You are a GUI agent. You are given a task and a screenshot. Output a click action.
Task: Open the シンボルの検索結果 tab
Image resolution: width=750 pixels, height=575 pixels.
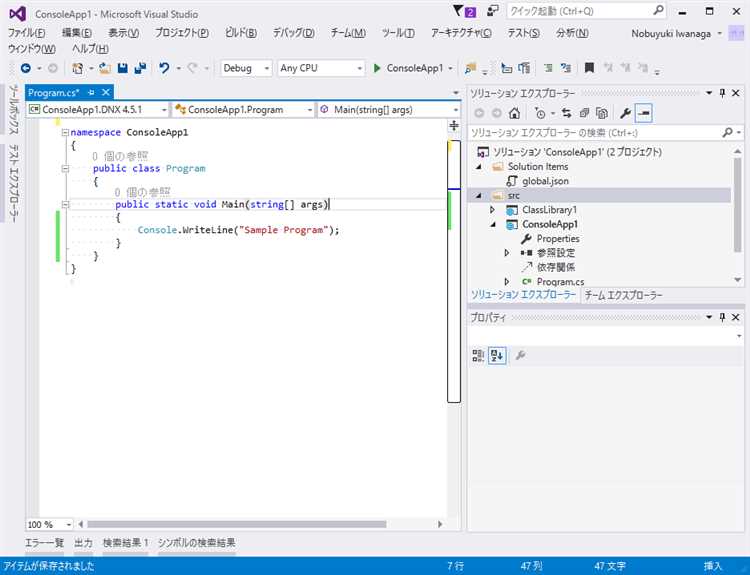pyautogui.click(x=197, y=542)
